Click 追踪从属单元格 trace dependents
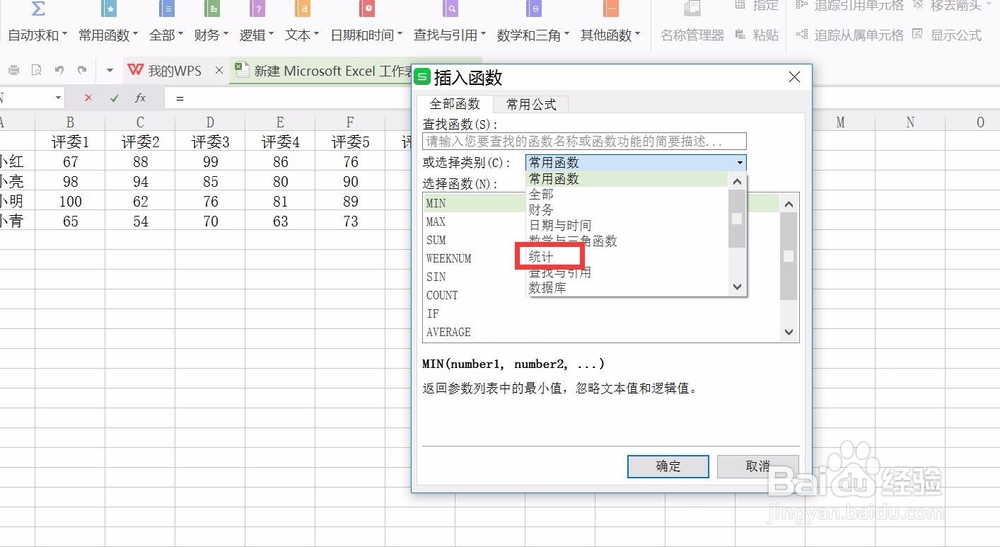1000x547 pixels. (849, 35)
